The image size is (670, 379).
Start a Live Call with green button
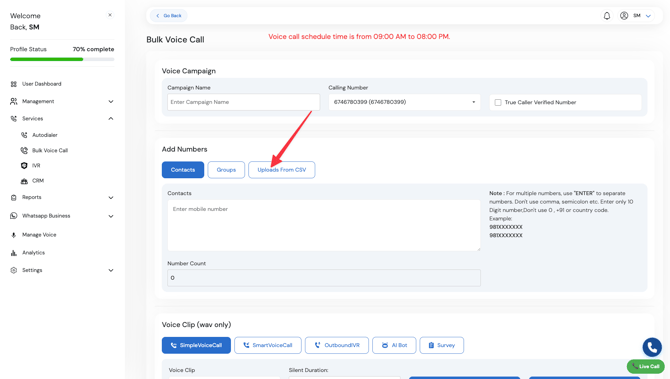[646, 366]
